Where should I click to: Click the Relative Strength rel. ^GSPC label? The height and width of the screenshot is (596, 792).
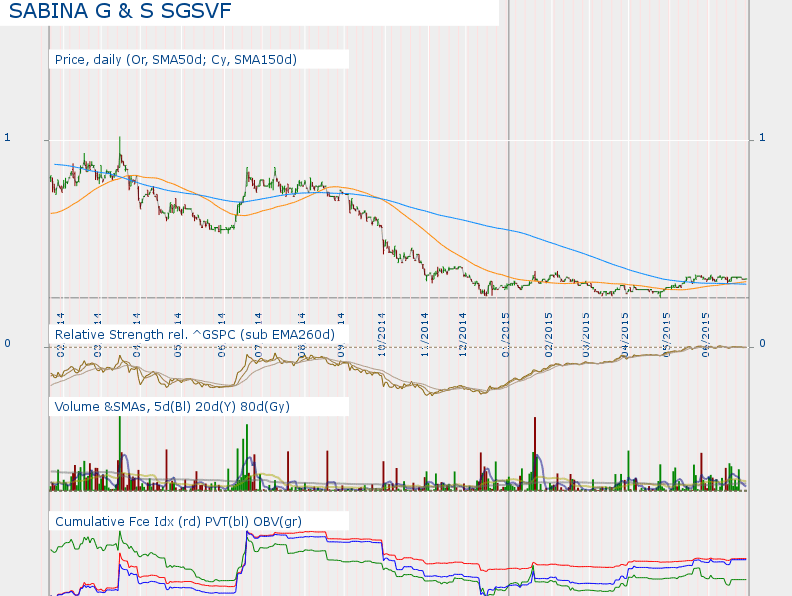194,334
